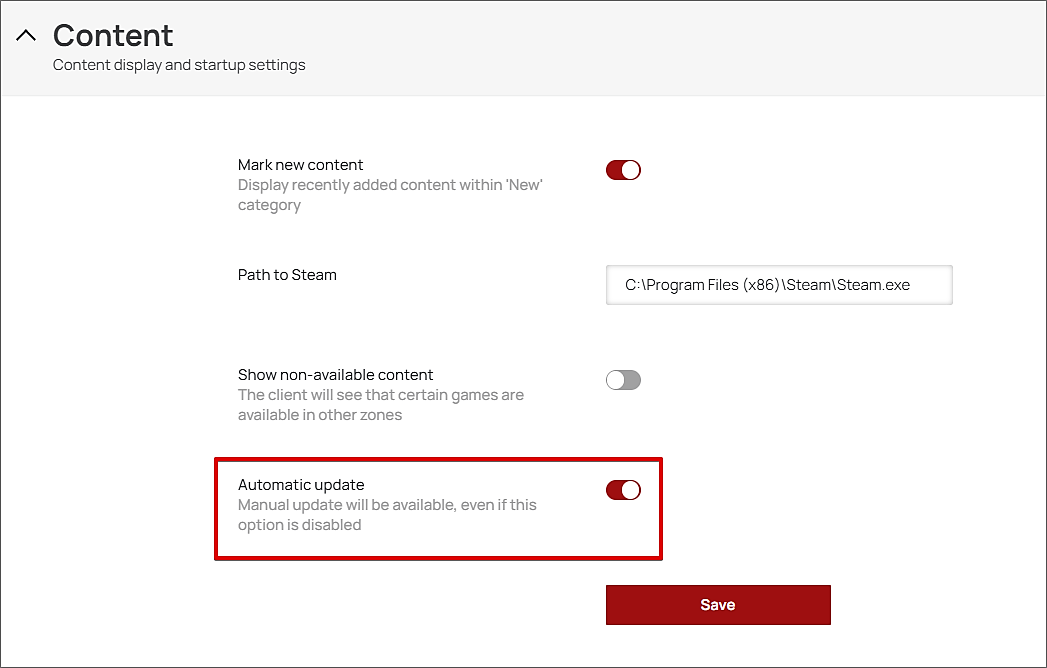Viewport: 1047px width, 668px height.
Task: Click the switch beside Show non-available content
Action: (x=623, y=380)
